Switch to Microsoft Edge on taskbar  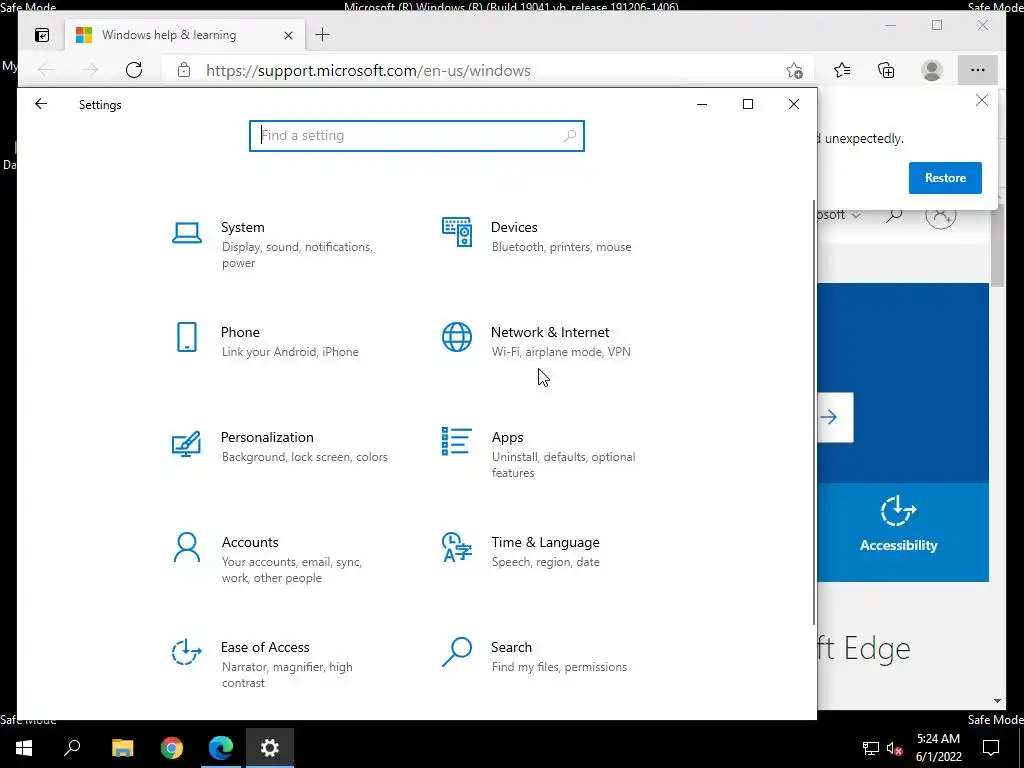tap(221, 748)
